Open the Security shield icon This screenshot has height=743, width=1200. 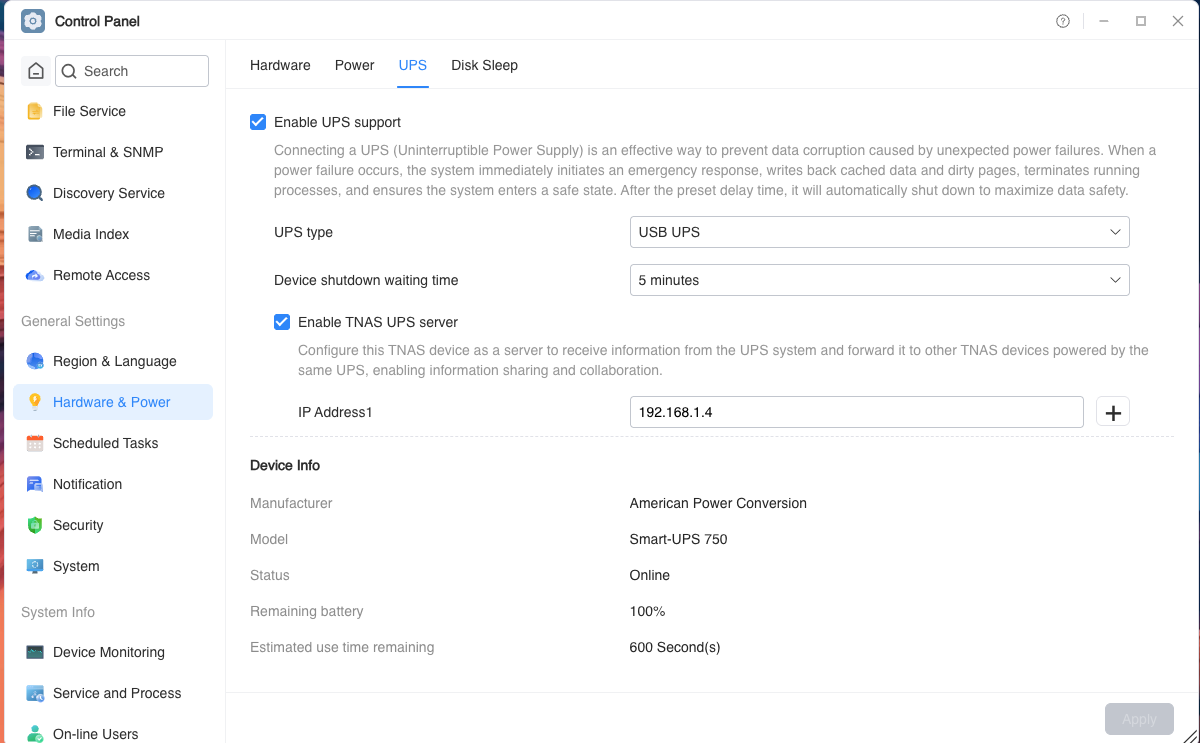pos(35,525)
